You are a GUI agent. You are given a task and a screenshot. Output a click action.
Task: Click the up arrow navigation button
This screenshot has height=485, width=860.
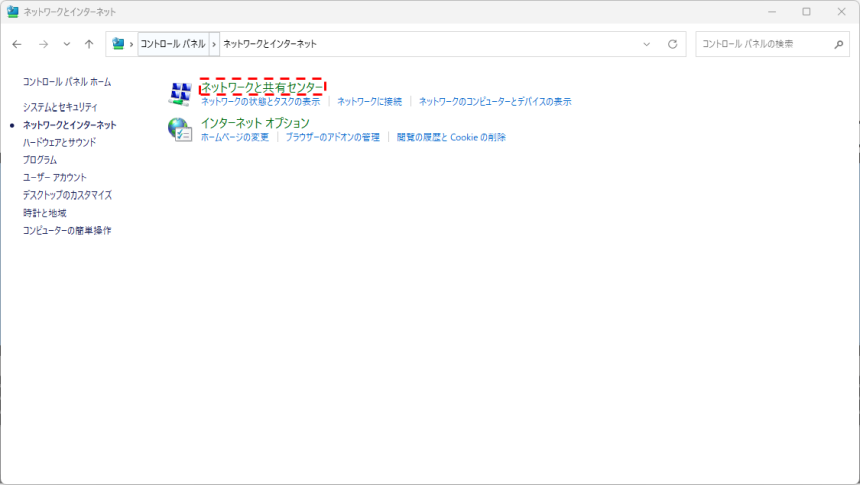click(x=89, y=44)
